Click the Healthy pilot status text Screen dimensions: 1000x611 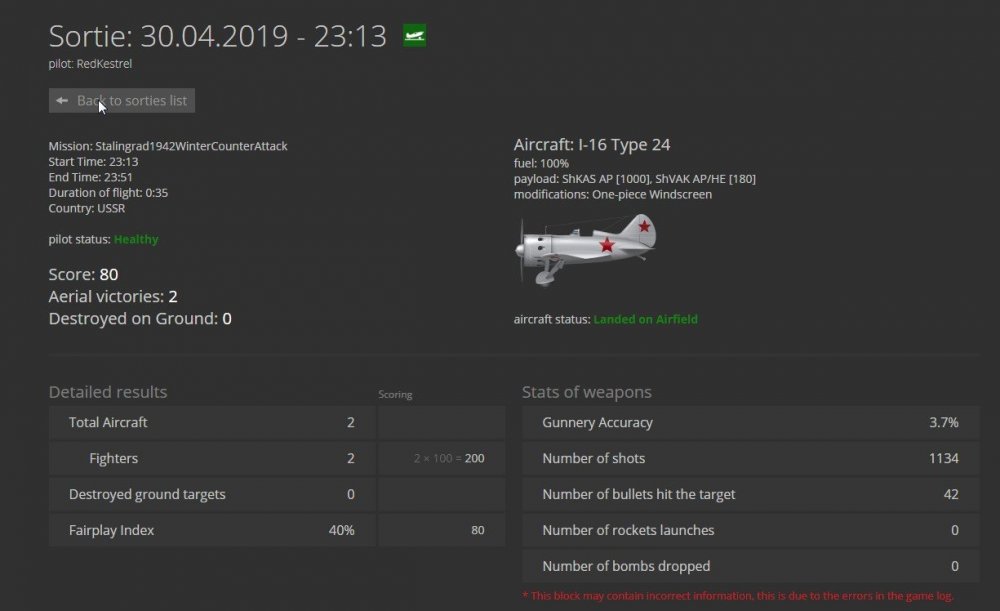click(x=135, y=239)
